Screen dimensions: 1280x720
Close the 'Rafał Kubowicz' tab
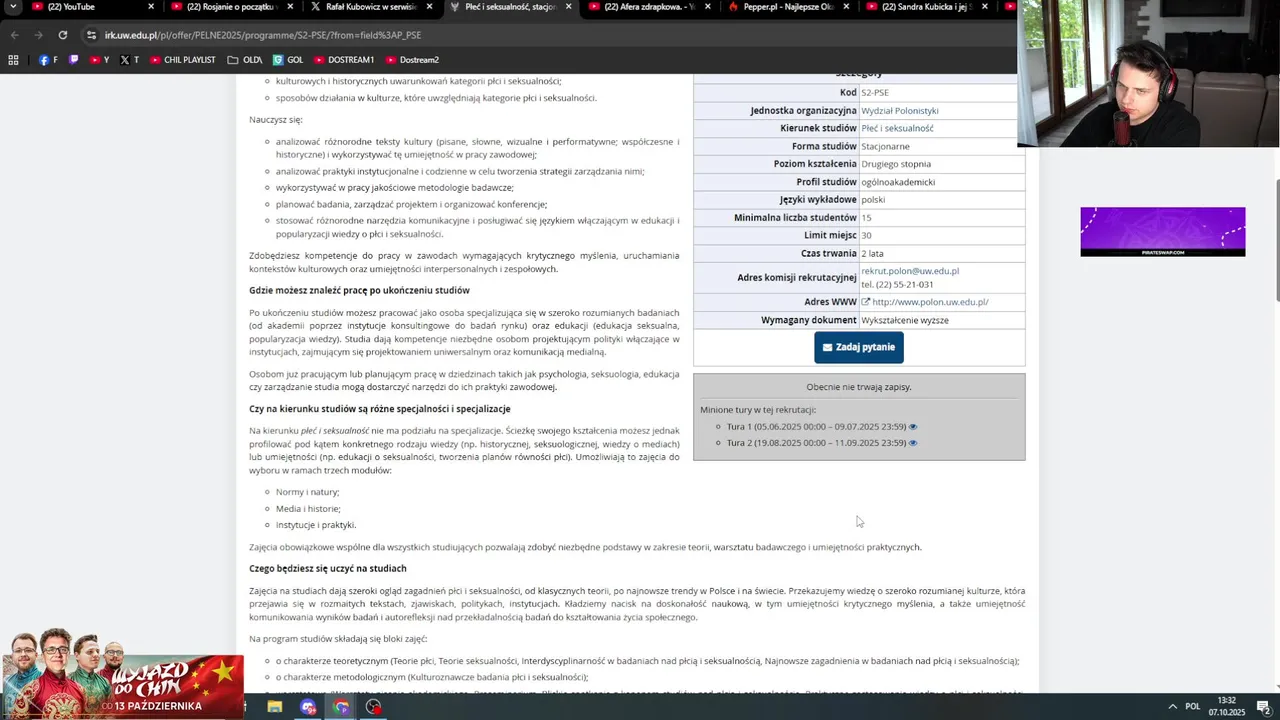[x=429, y=7]
